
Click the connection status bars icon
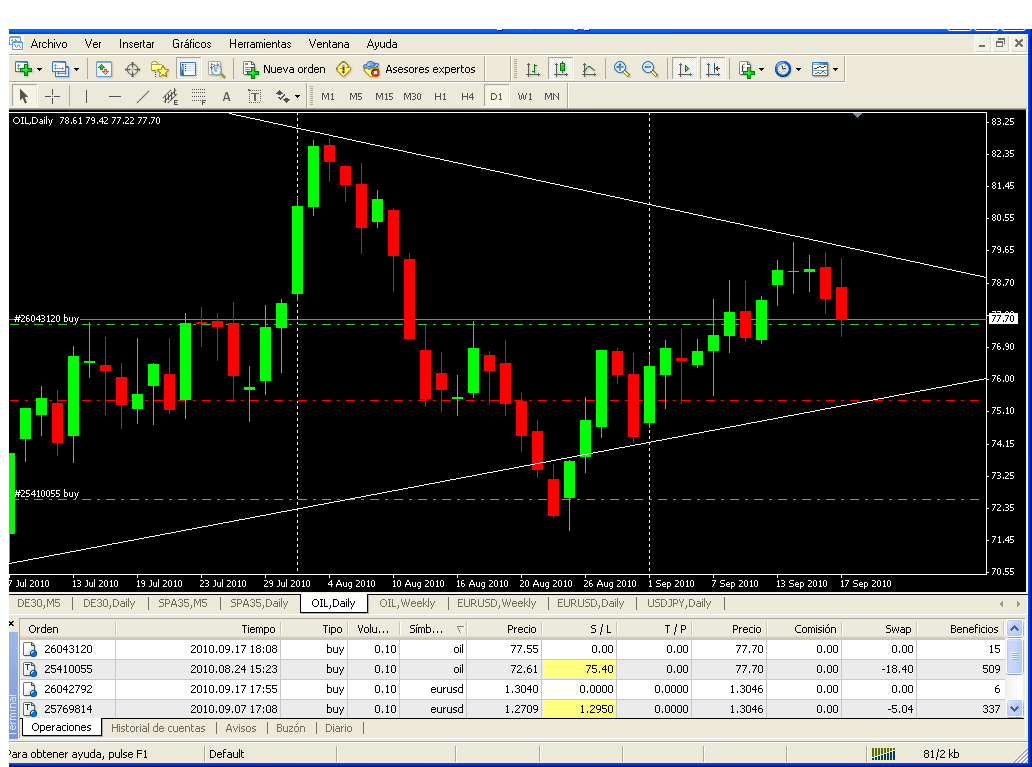pyautogui.click(x=883, y=754)
